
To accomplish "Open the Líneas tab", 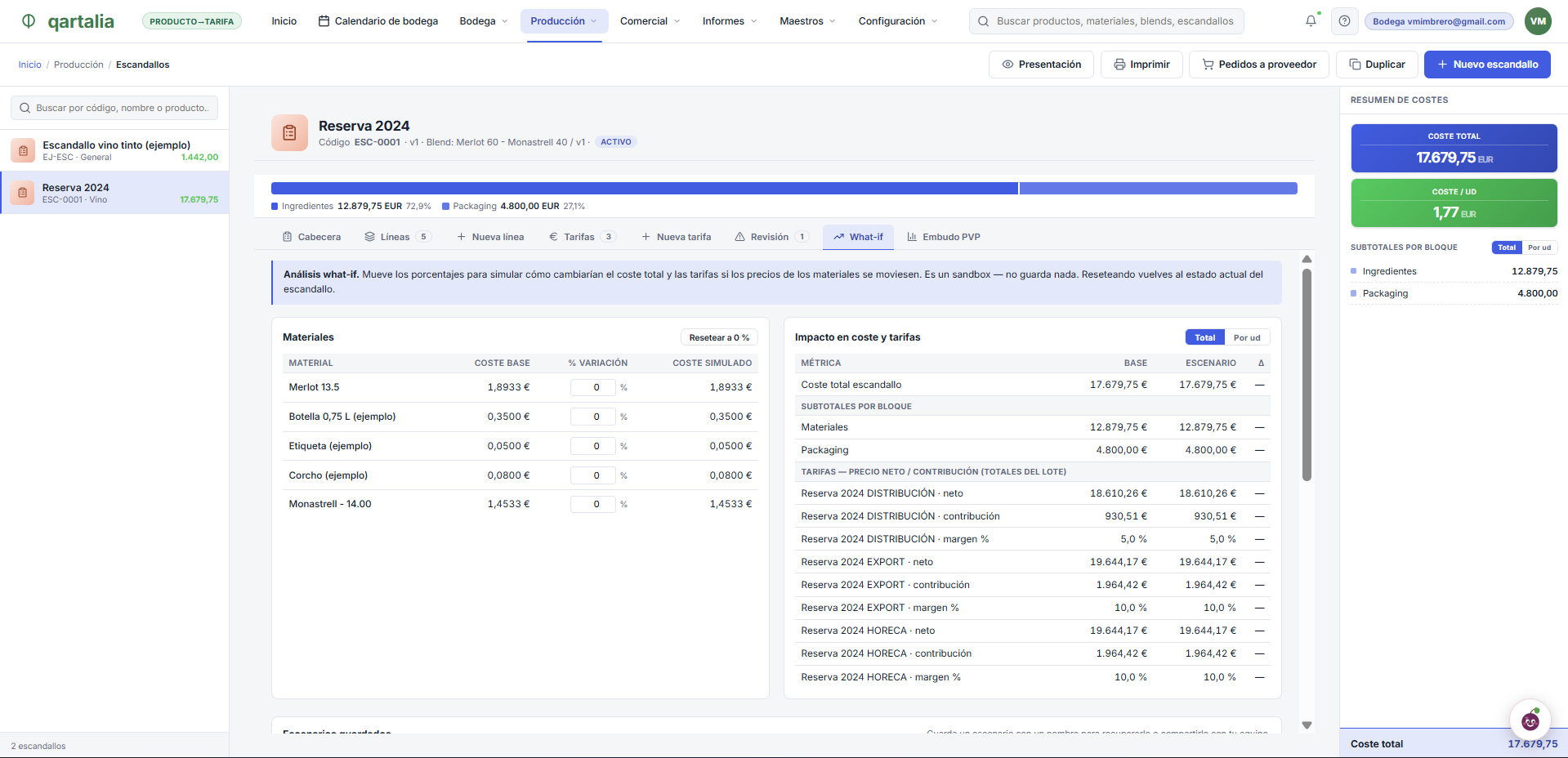I will click(x=397, y=237).
